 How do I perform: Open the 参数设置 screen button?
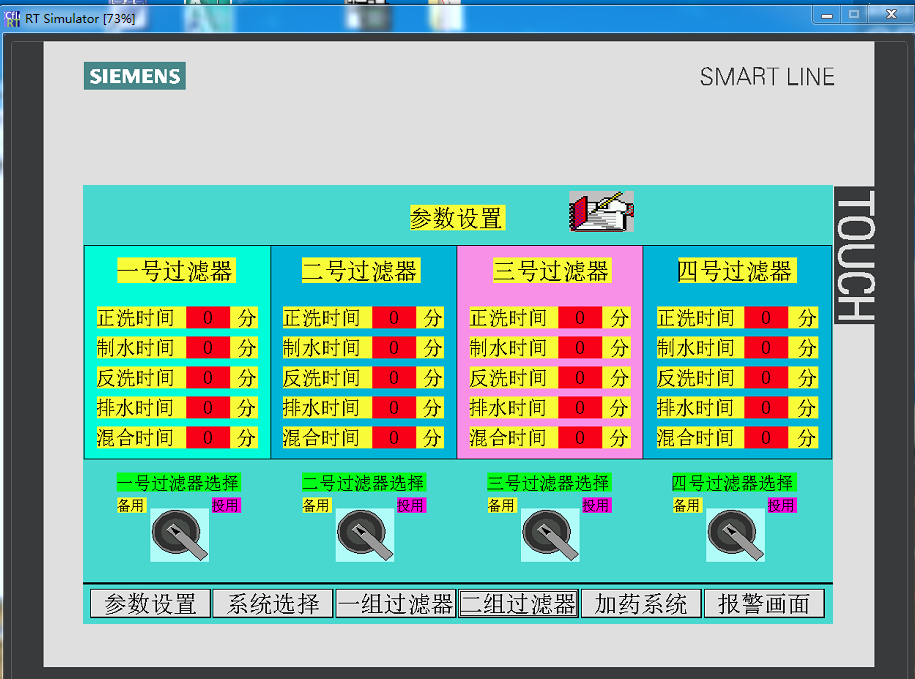click(151, 604)
